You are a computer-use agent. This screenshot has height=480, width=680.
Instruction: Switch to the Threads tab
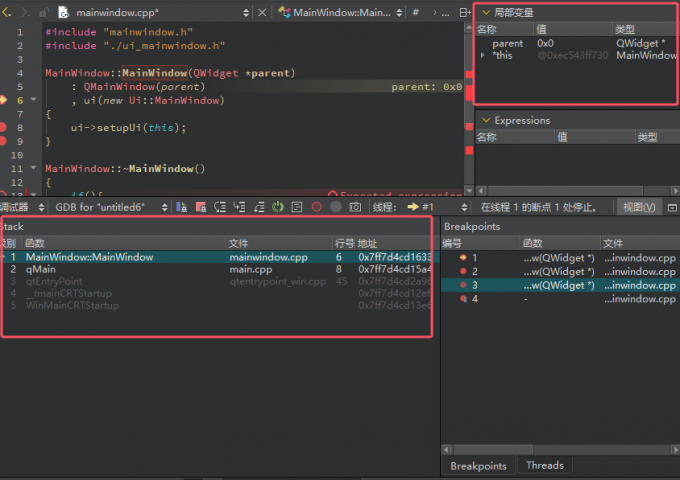544,466
